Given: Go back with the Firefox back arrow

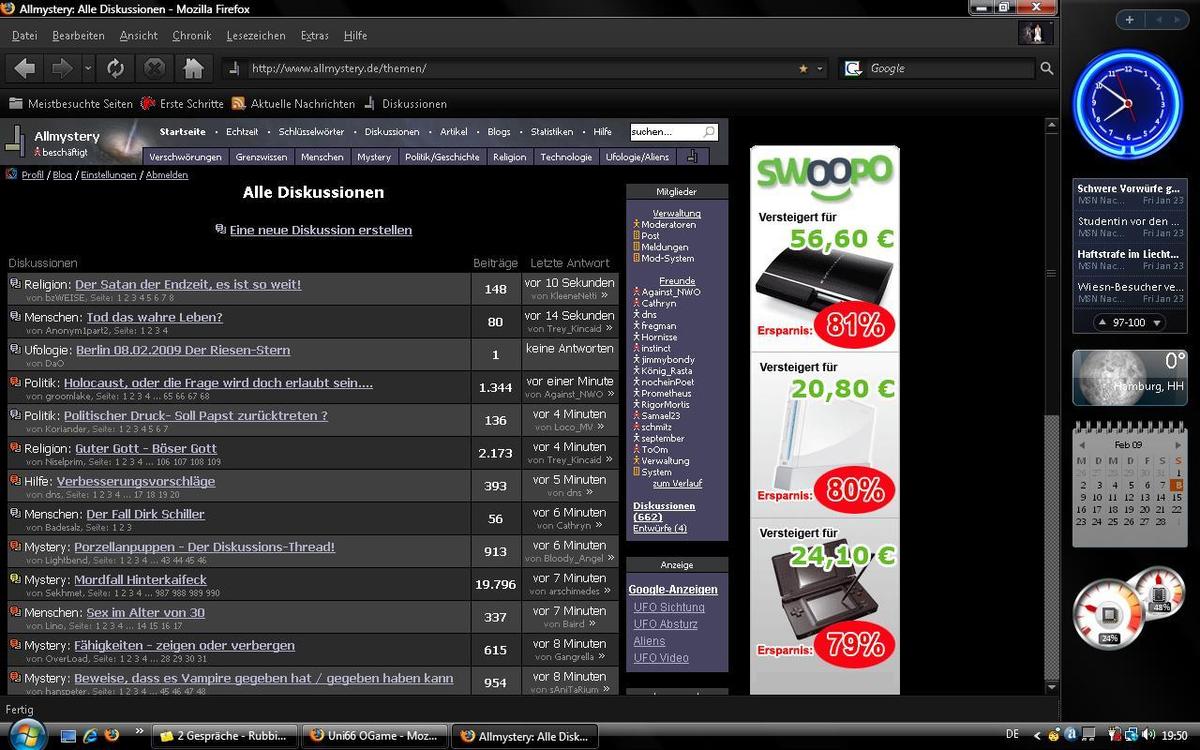Looking at the screenshot, I should pos(25,68).
